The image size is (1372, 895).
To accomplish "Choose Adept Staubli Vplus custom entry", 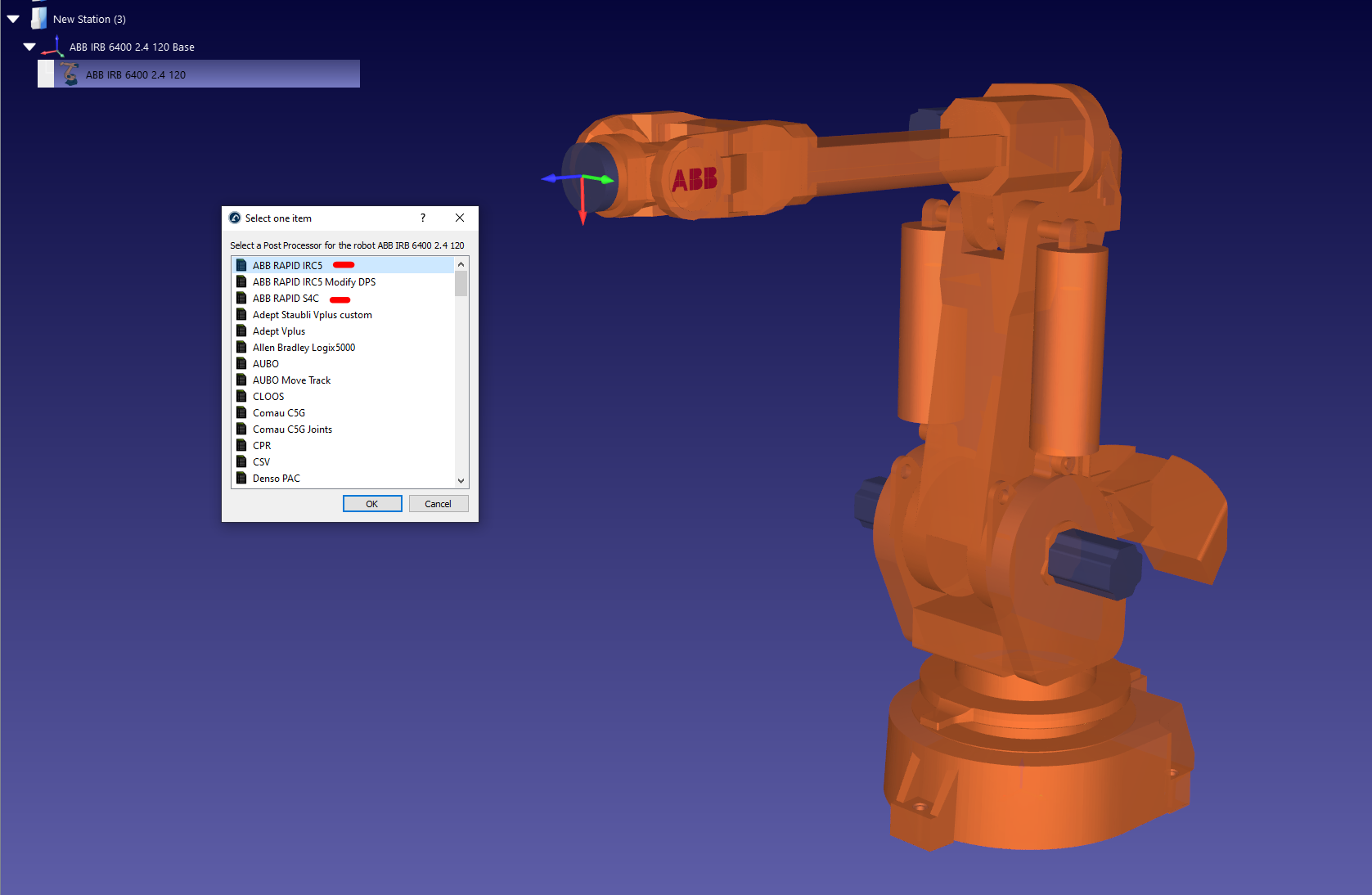I will click(312, 315).
